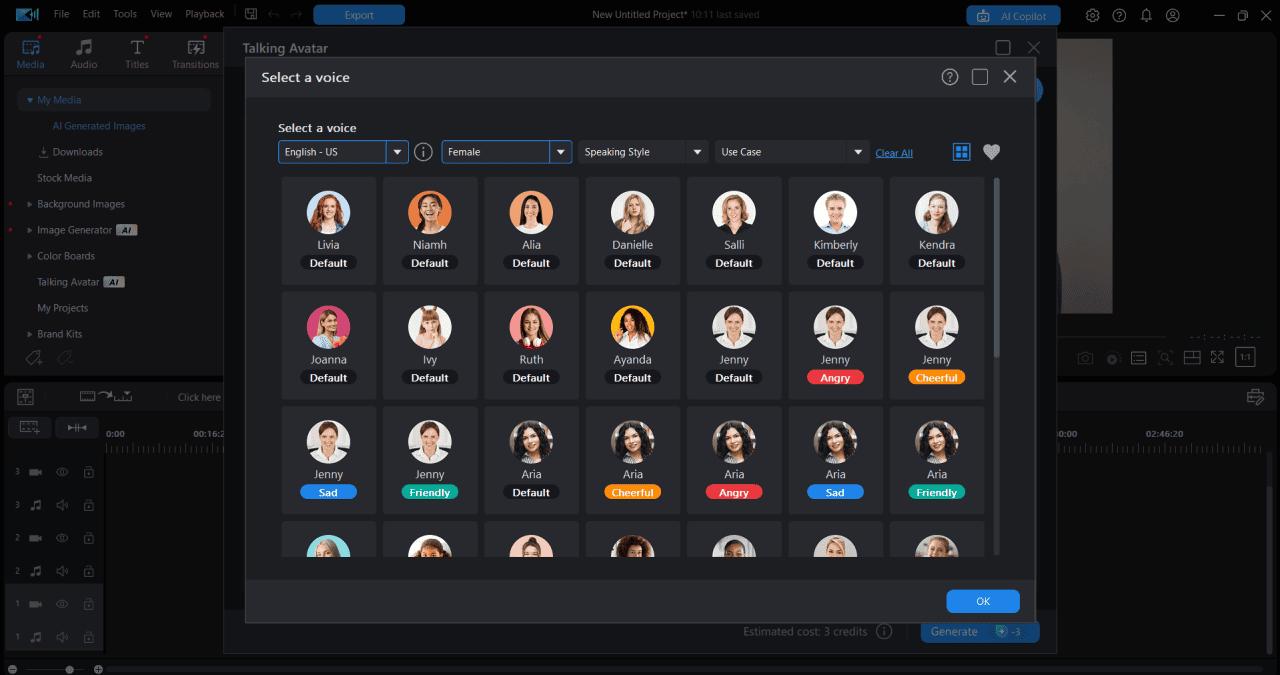This screenshot has width=1280, height=675.
Task: Click the save project icon
Action: 251,14
